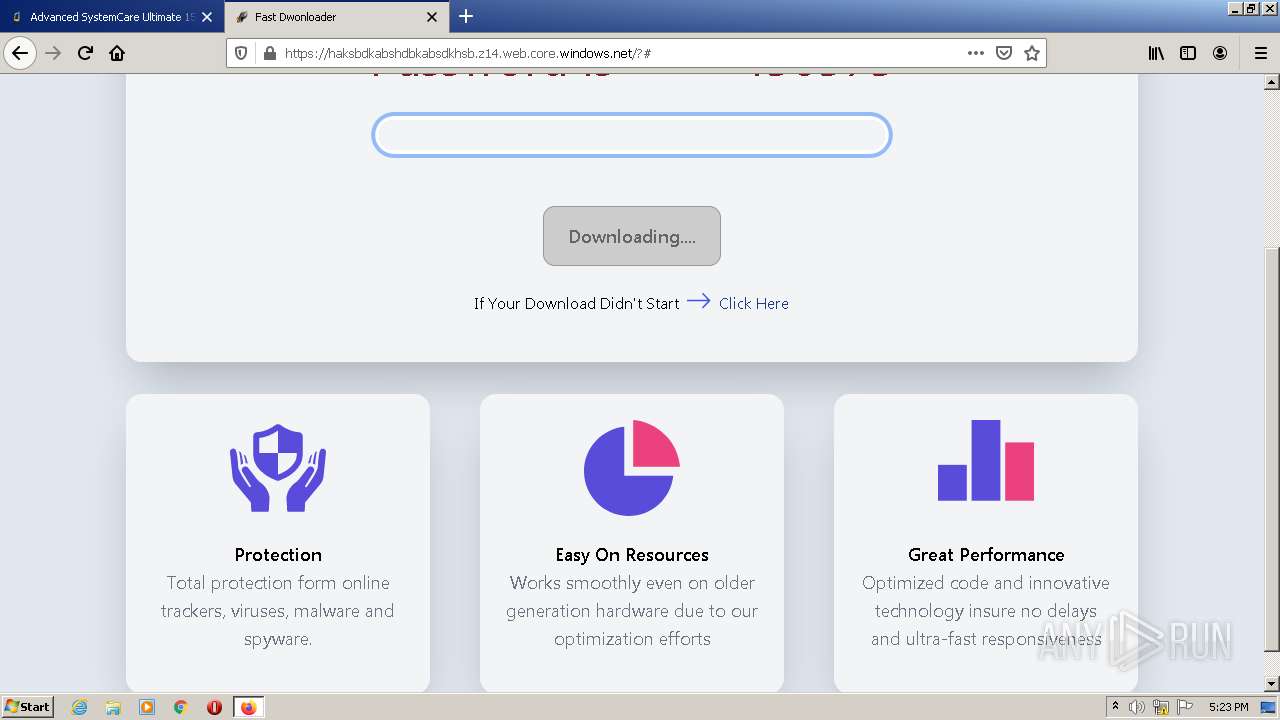This screenshot has width=1280, height=720.
Task: Click the Protection shield hands icon
Action: tap(278, 468)
